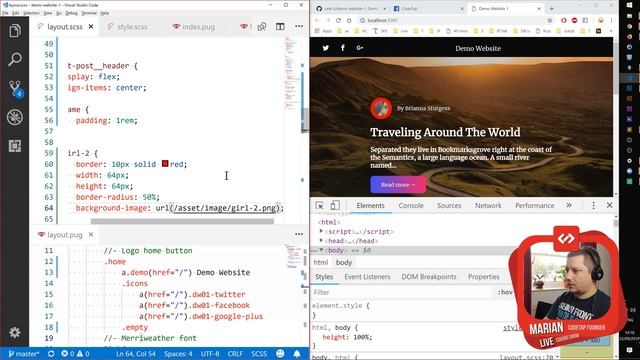The width and height of the screenshot is (640, 360).
Task: Click the Filter field in Styles pane
Action: pyautogui.click(x=402, y=292)
